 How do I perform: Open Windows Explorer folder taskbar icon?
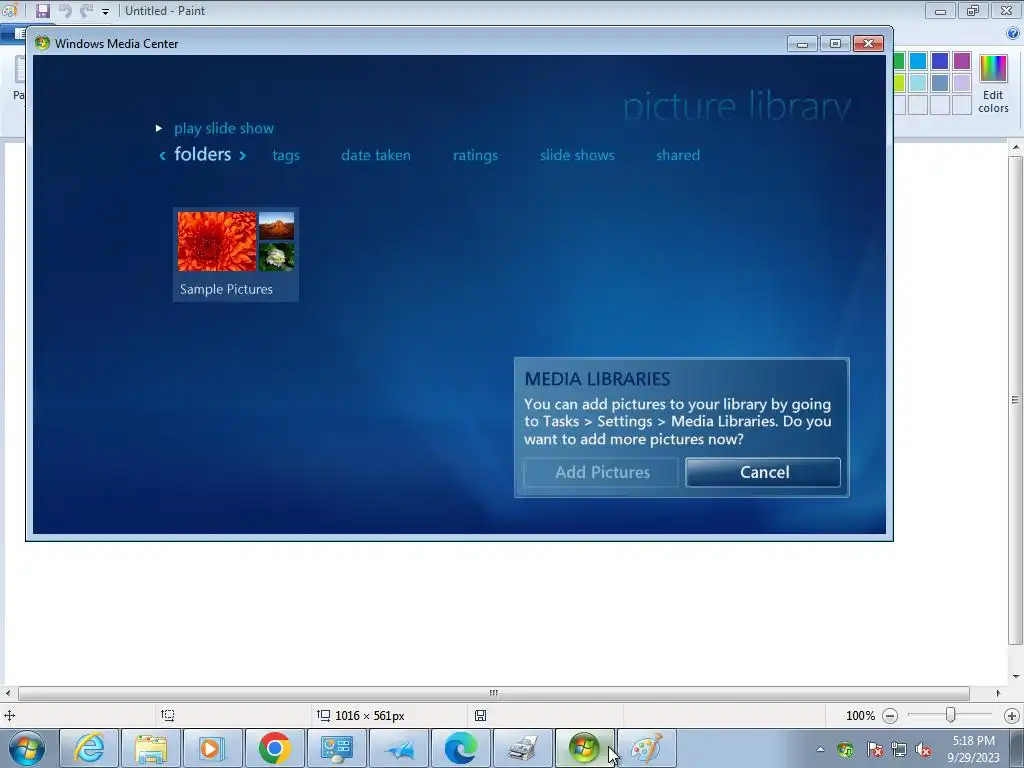(151, 748)
